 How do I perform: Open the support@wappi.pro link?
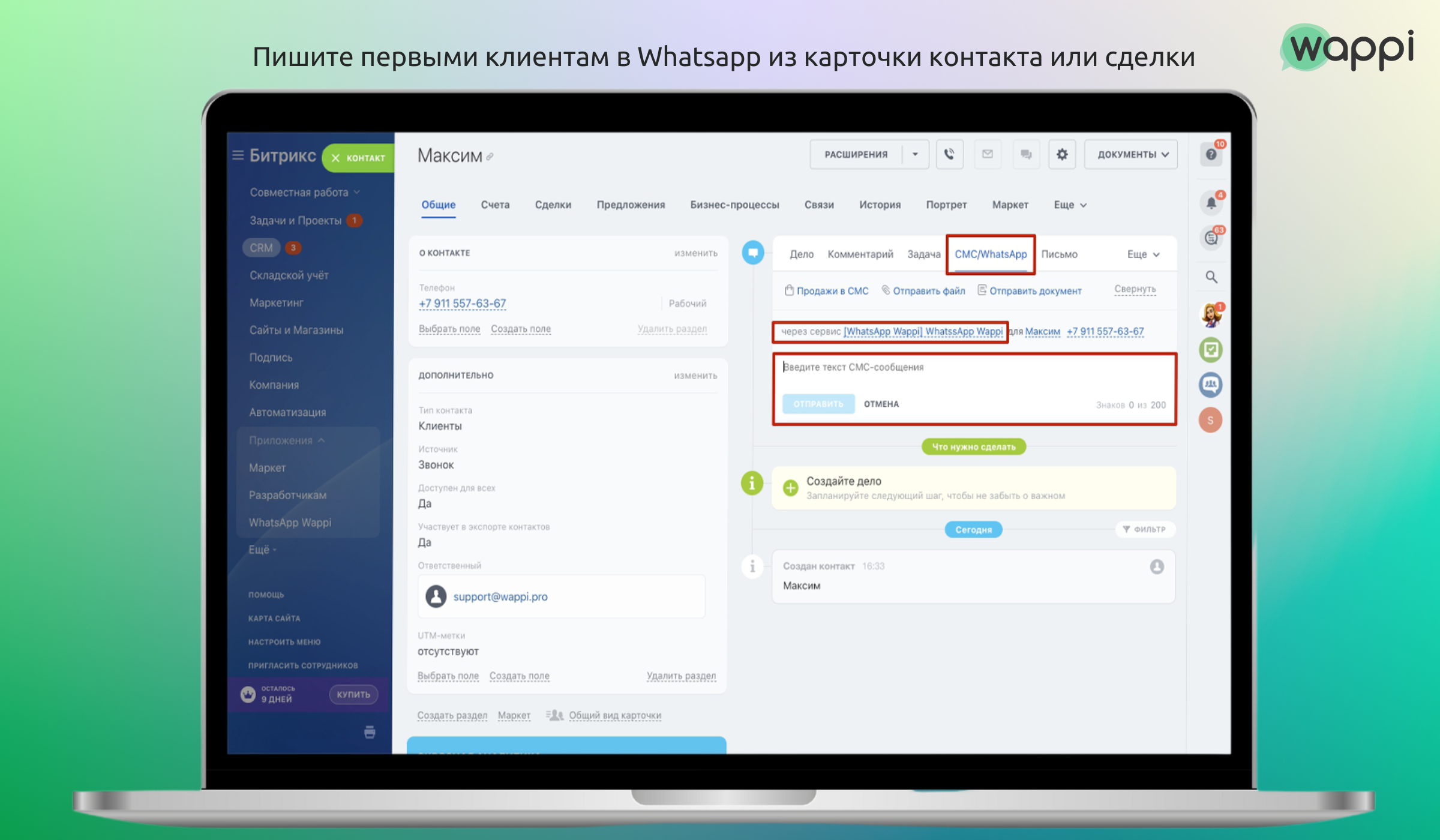[x=500, y=596]
